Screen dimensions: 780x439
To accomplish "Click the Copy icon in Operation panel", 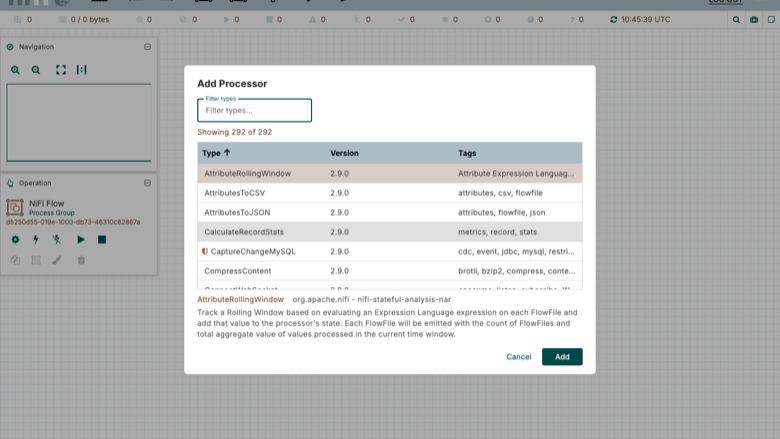I will point(15,260).
